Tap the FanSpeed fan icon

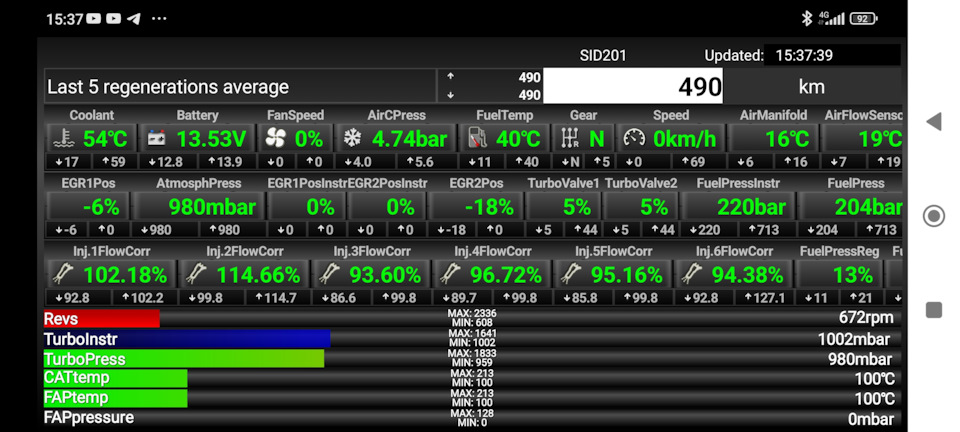(277, 139)
